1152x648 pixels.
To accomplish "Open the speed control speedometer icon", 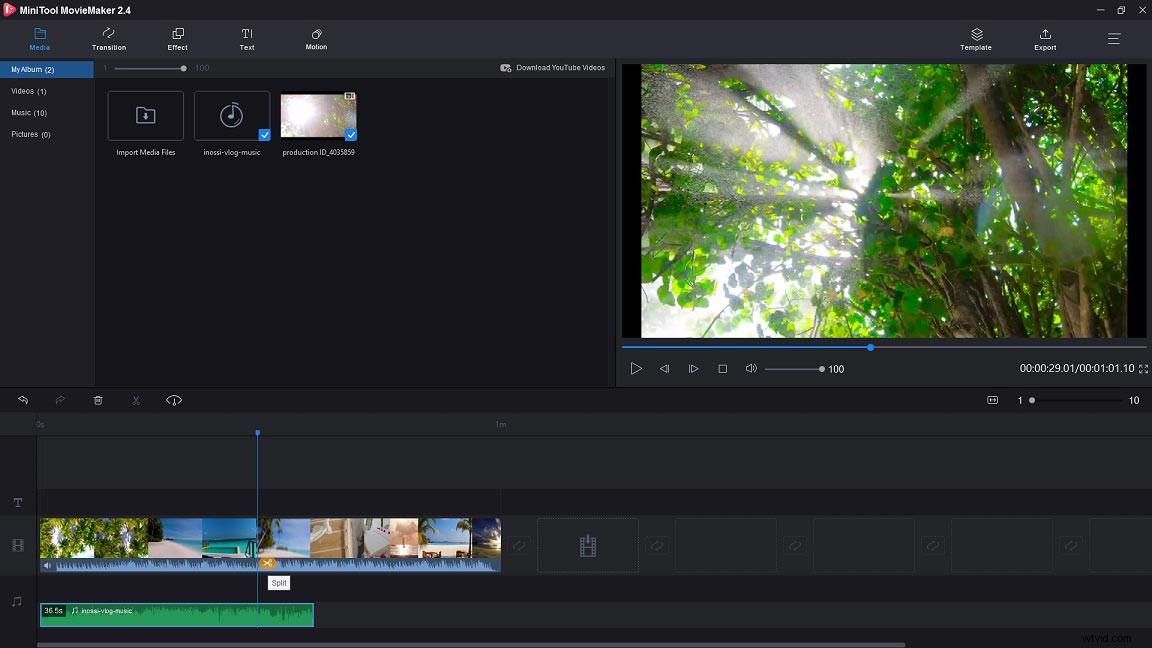I will pos(174,399).
